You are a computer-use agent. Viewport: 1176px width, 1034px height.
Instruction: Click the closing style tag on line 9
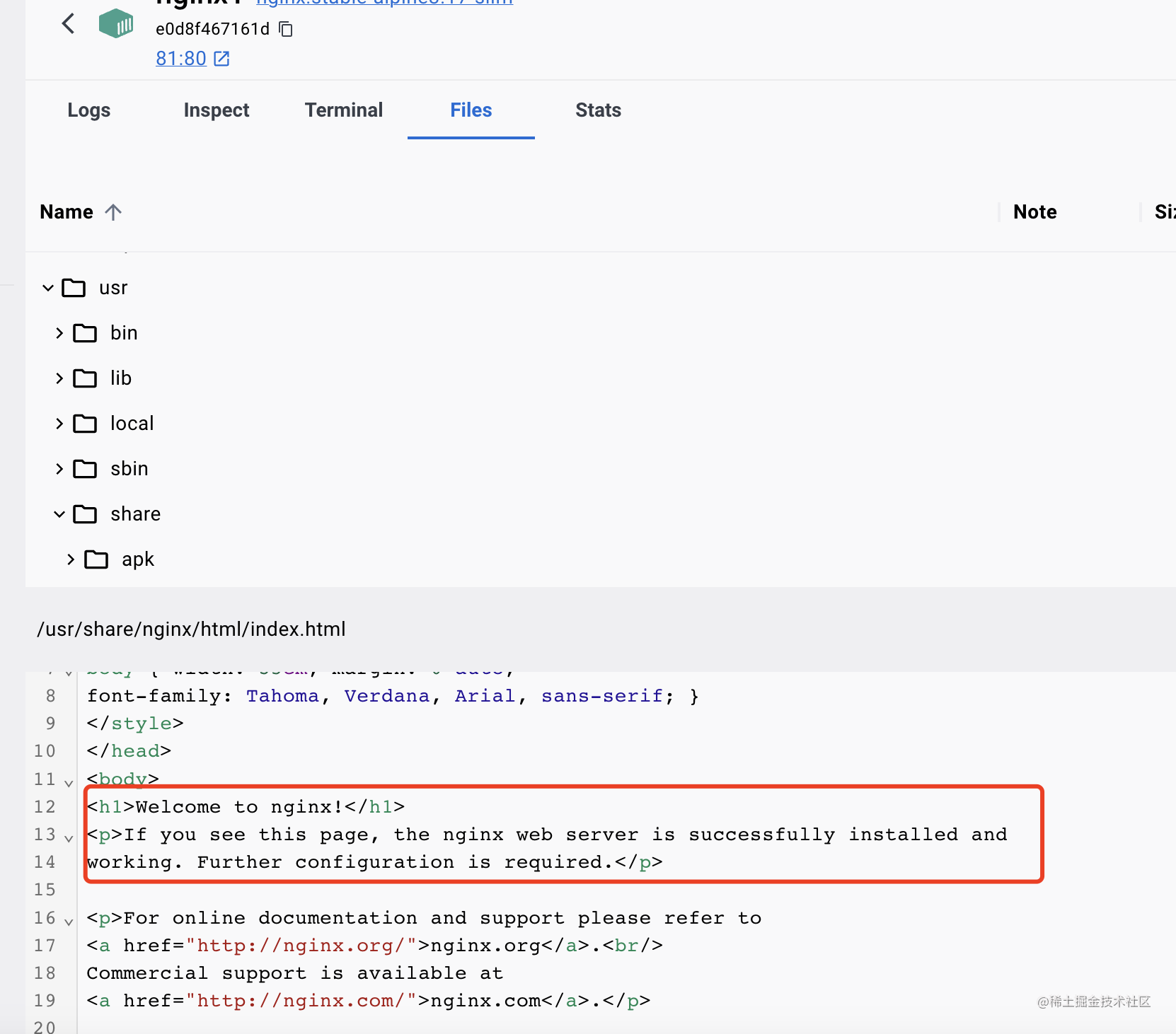(135, 724)
